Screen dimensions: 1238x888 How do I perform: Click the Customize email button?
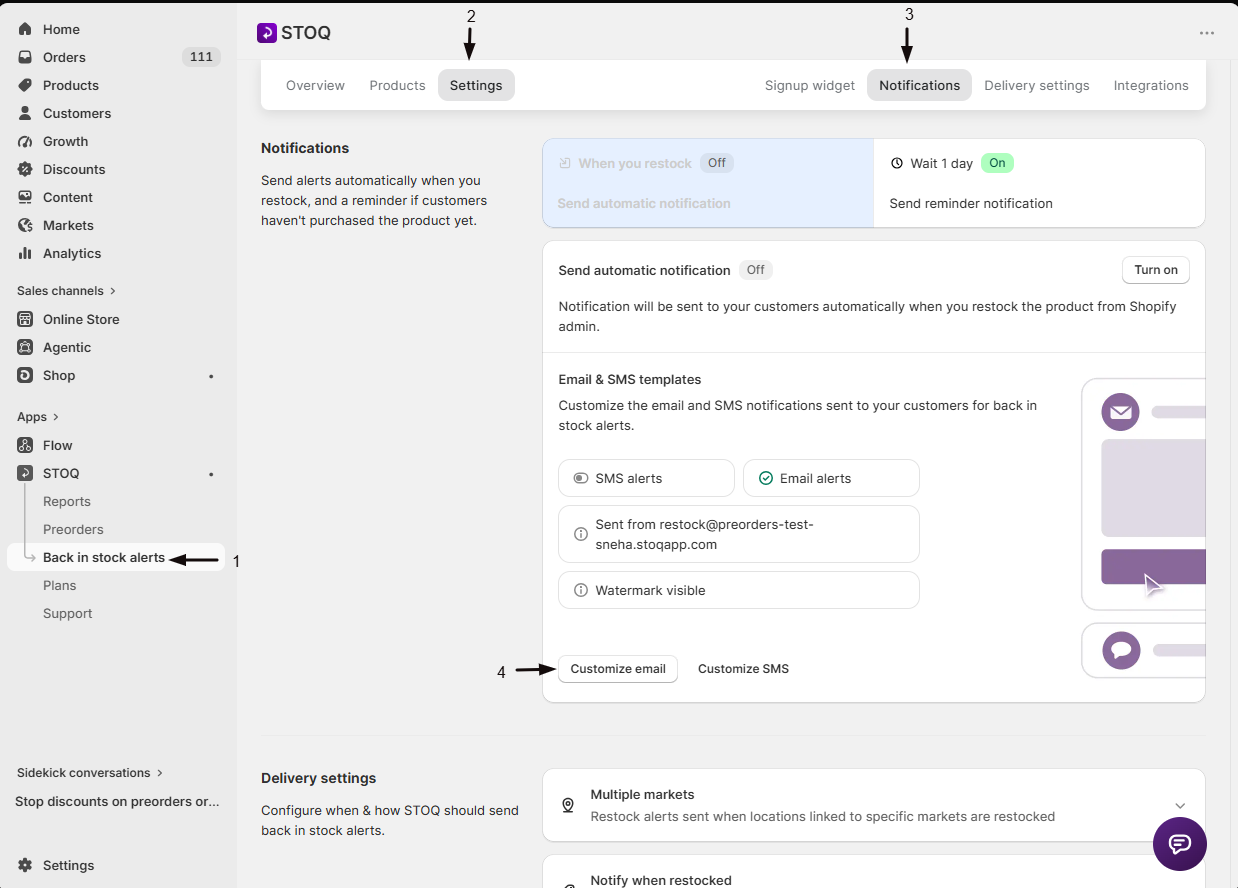618,669
